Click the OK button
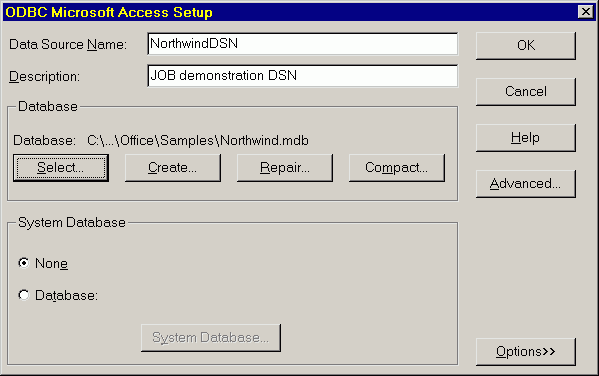 [x=526, y=45]
